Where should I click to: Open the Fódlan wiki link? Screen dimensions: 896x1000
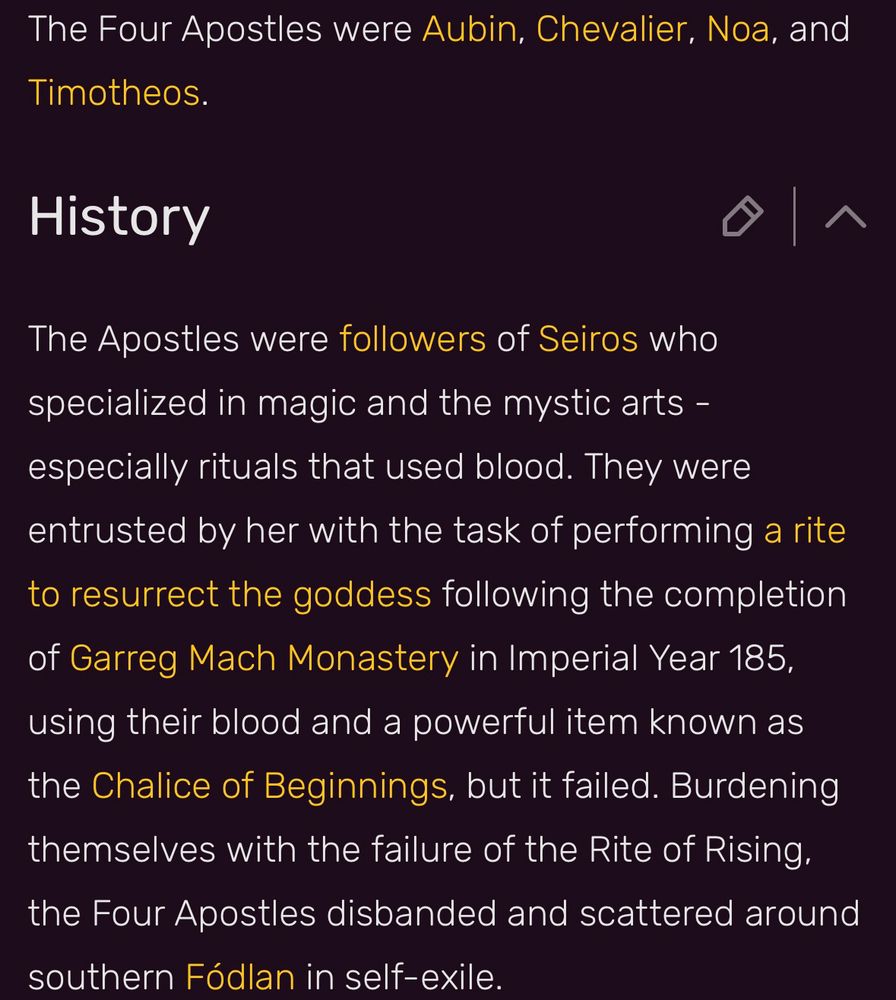(240, 977)
